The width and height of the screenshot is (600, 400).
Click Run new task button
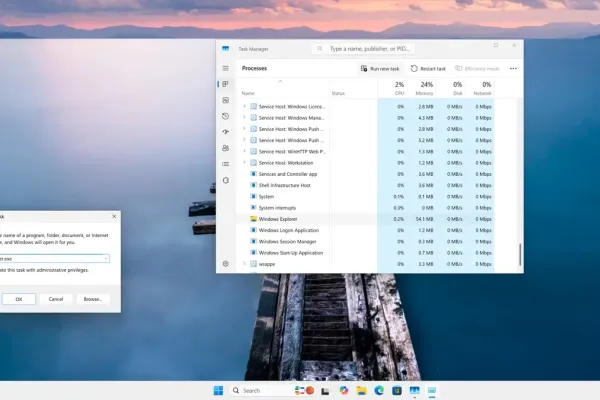click(x=380, y=69)
